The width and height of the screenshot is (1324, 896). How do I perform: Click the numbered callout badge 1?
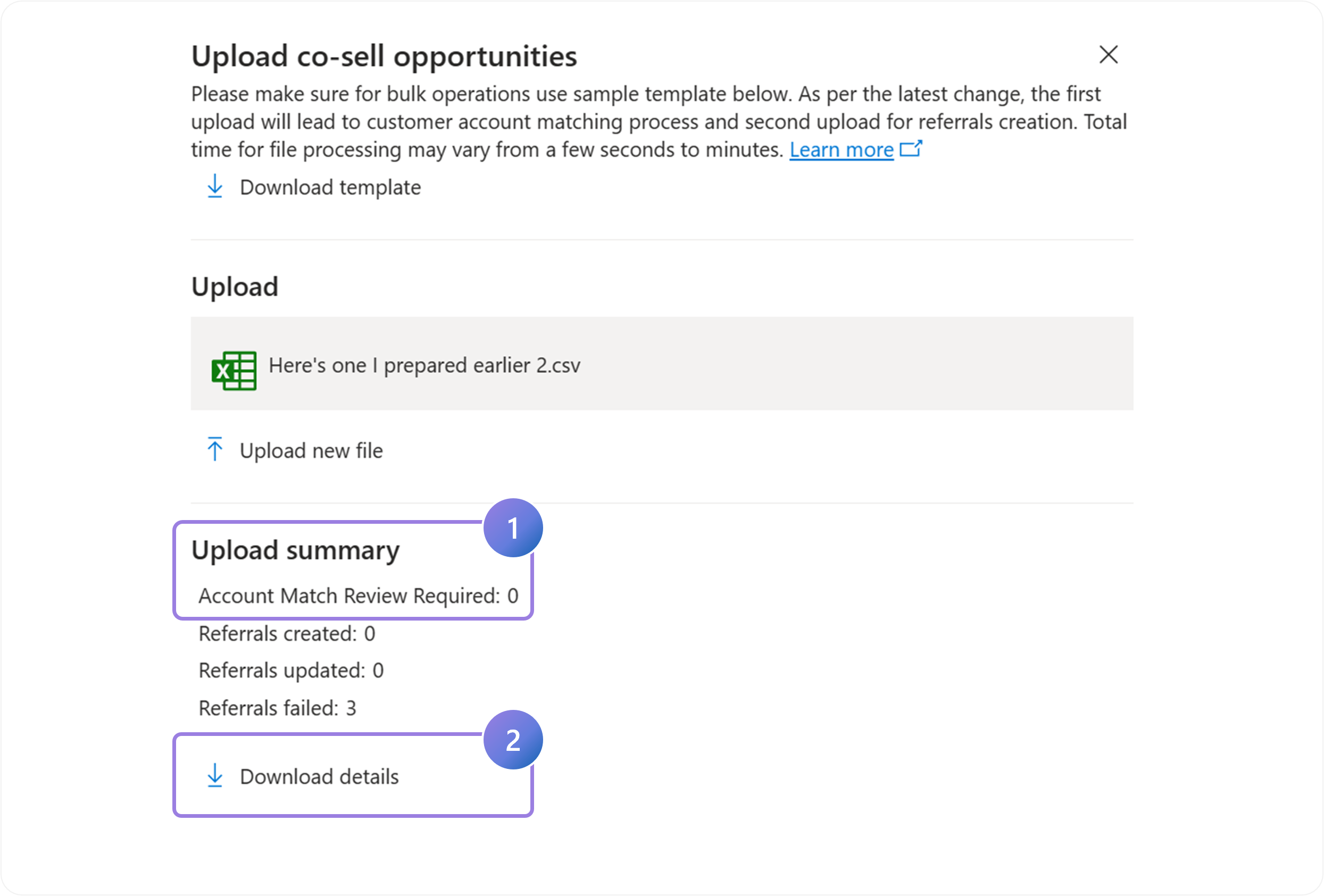click(513, 528)
